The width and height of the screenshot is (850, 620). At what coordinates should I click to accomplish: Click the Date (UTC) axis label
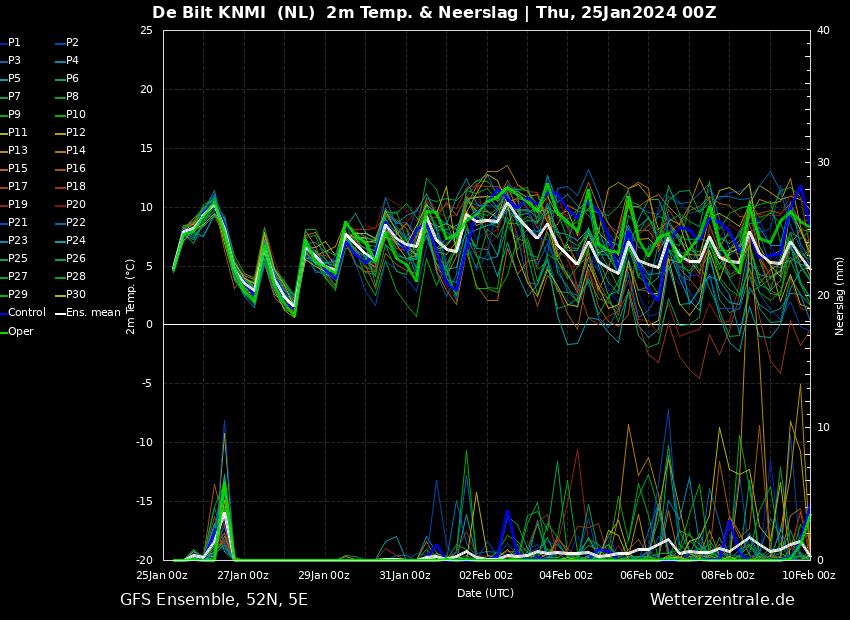pyautogui.click(x=485, y=593)
